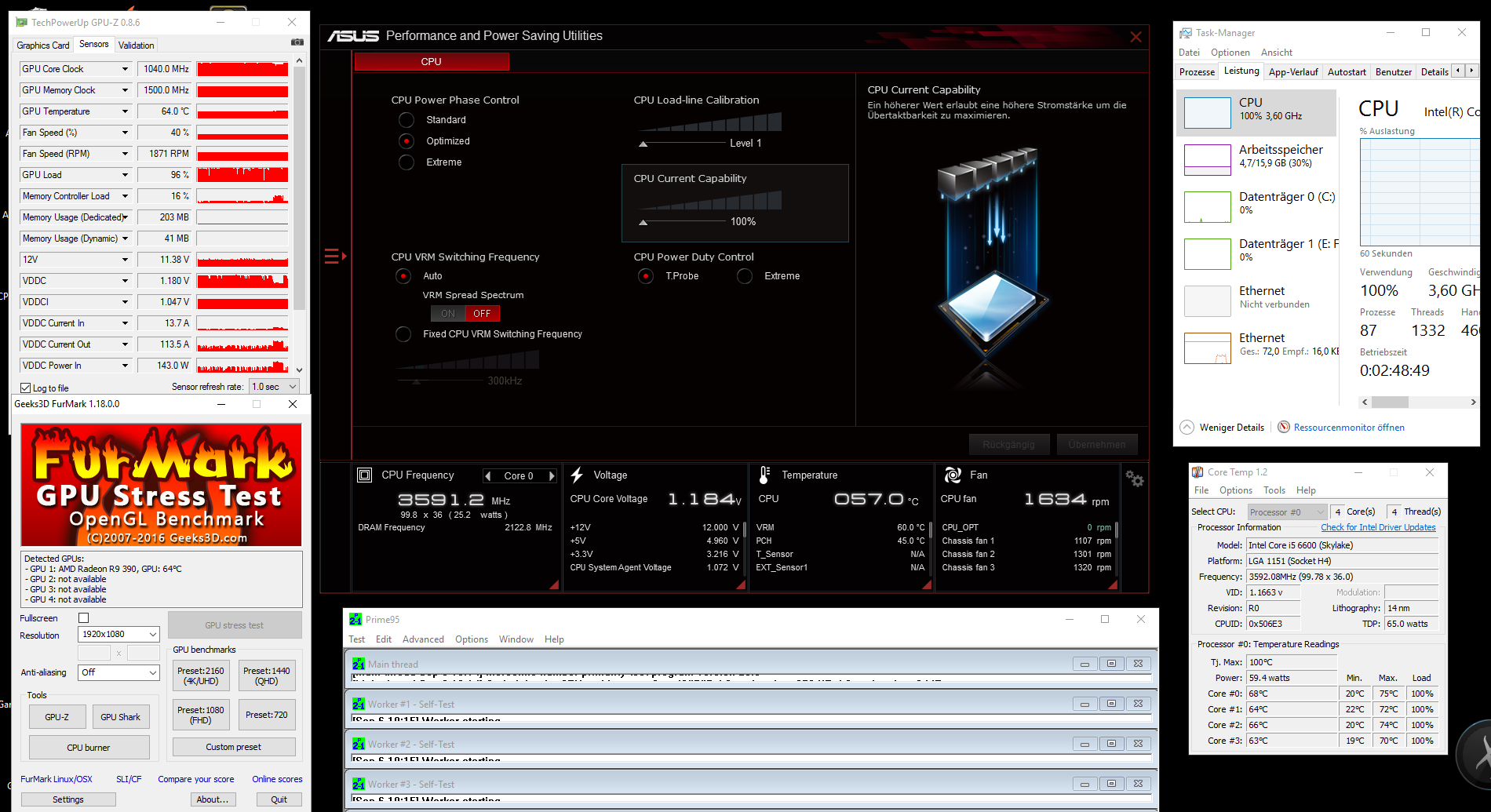Open the GPU Temperature sensor dropdown
The height and width of the screenshot is (812, 1491).
tap(125, 111)
